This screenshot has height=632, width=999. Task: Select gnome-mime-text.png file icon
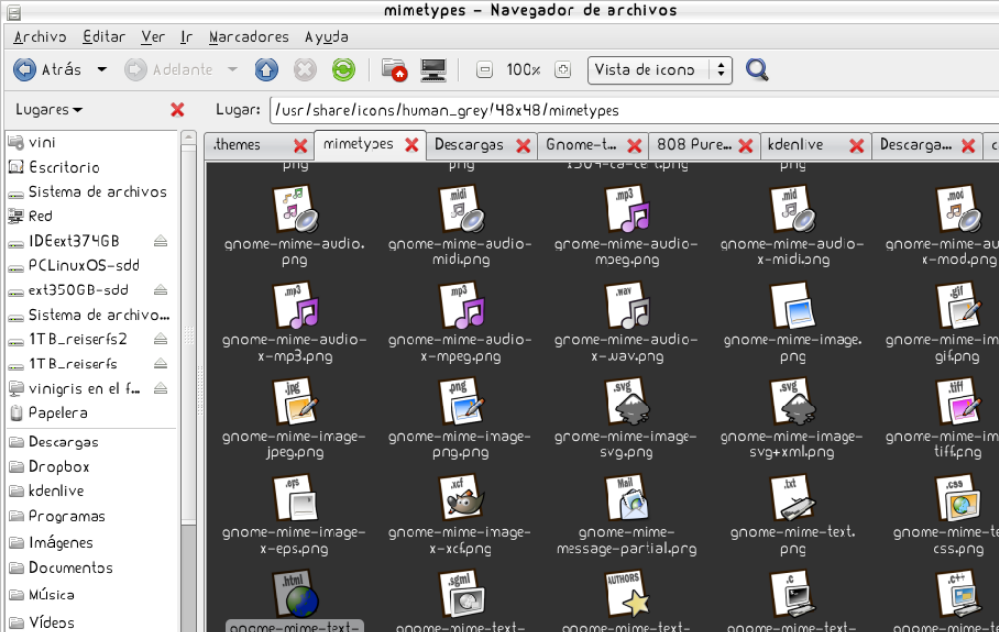pyautogui.click(x=793, y=498)
